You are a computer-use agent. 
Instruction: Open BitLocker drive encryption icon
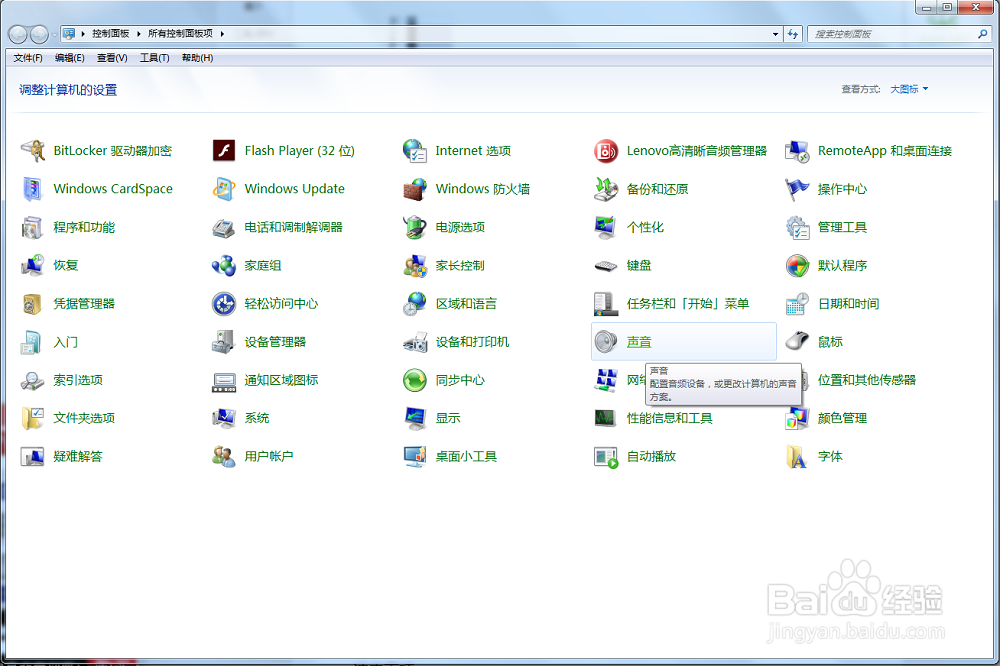point(33,151)
